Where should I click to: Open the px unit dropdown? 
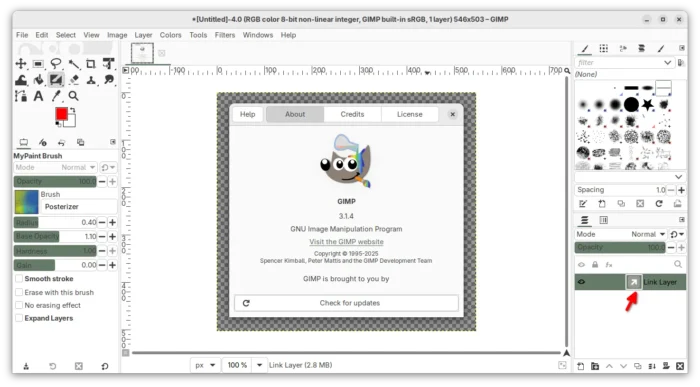(x=205, y=365)
